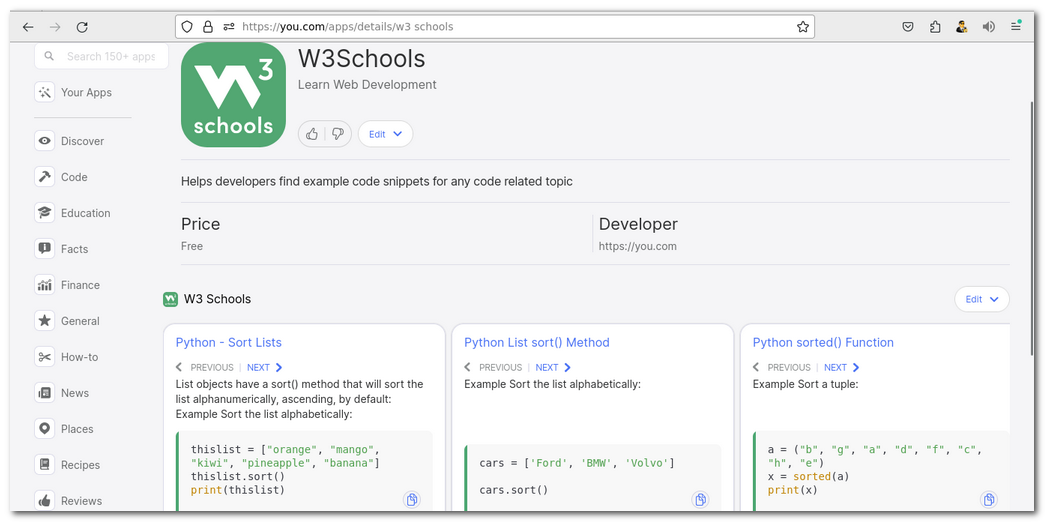
Task: Open the Facts category
Action: (x=61, y=249)
